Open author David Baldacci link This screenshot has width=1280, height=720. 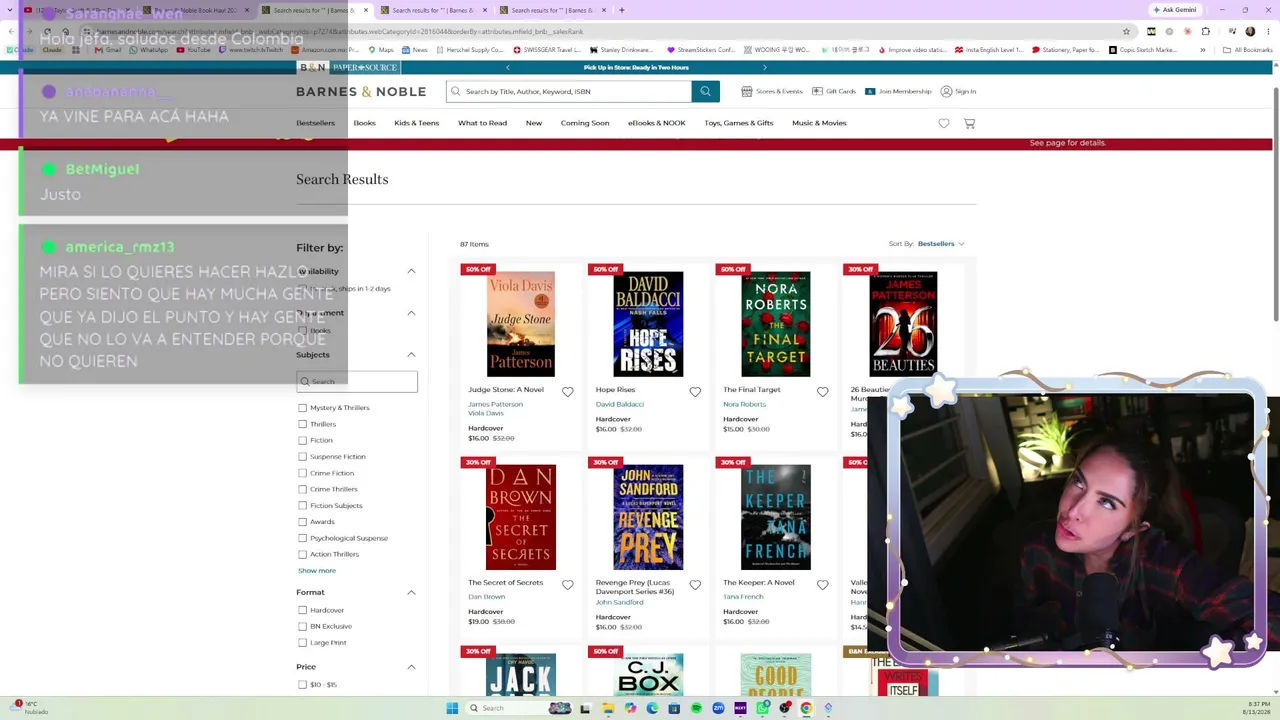click(x=619, y=404)
